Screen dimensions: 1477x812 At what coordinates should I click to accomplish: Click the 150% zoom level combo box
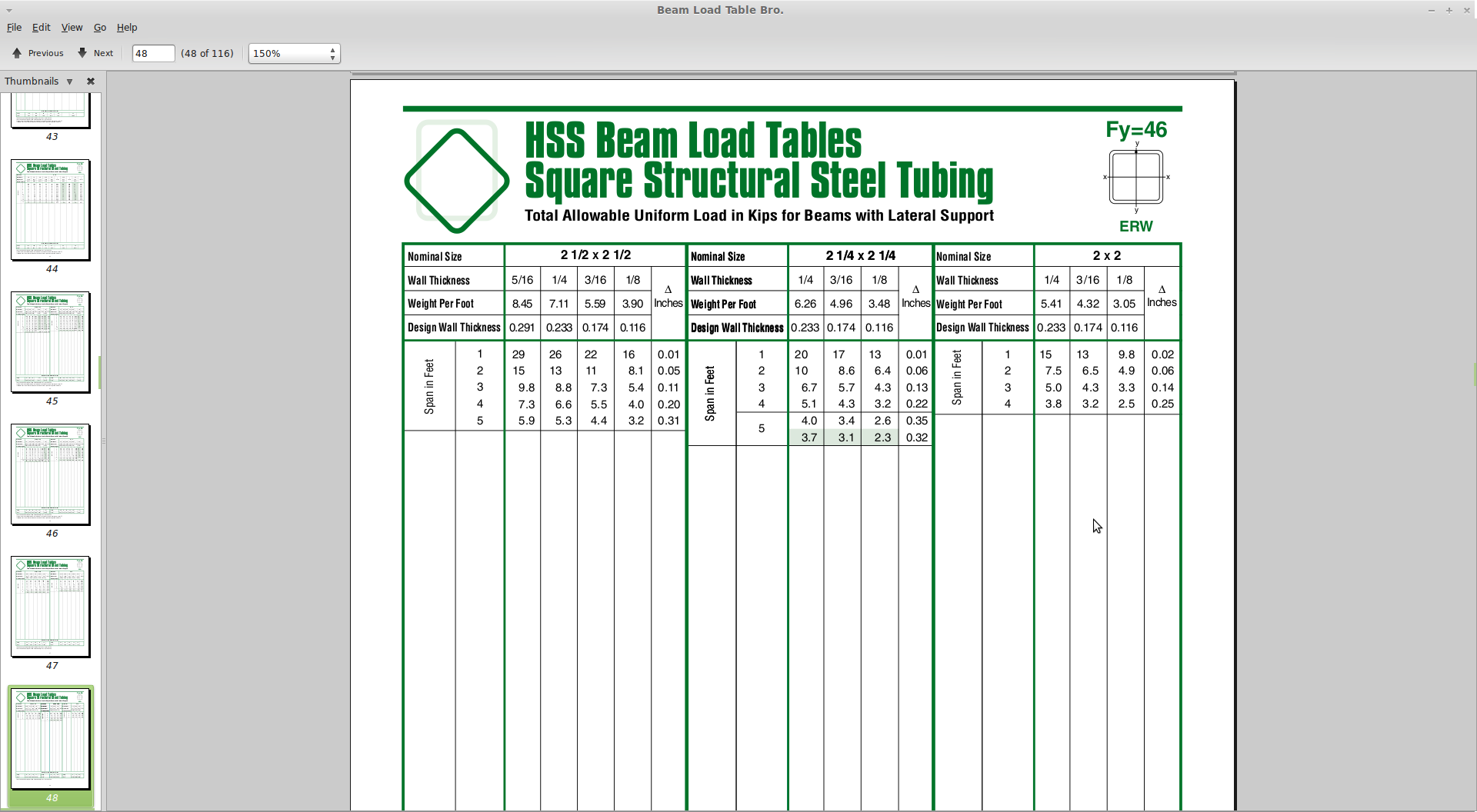tap(288, 53)
